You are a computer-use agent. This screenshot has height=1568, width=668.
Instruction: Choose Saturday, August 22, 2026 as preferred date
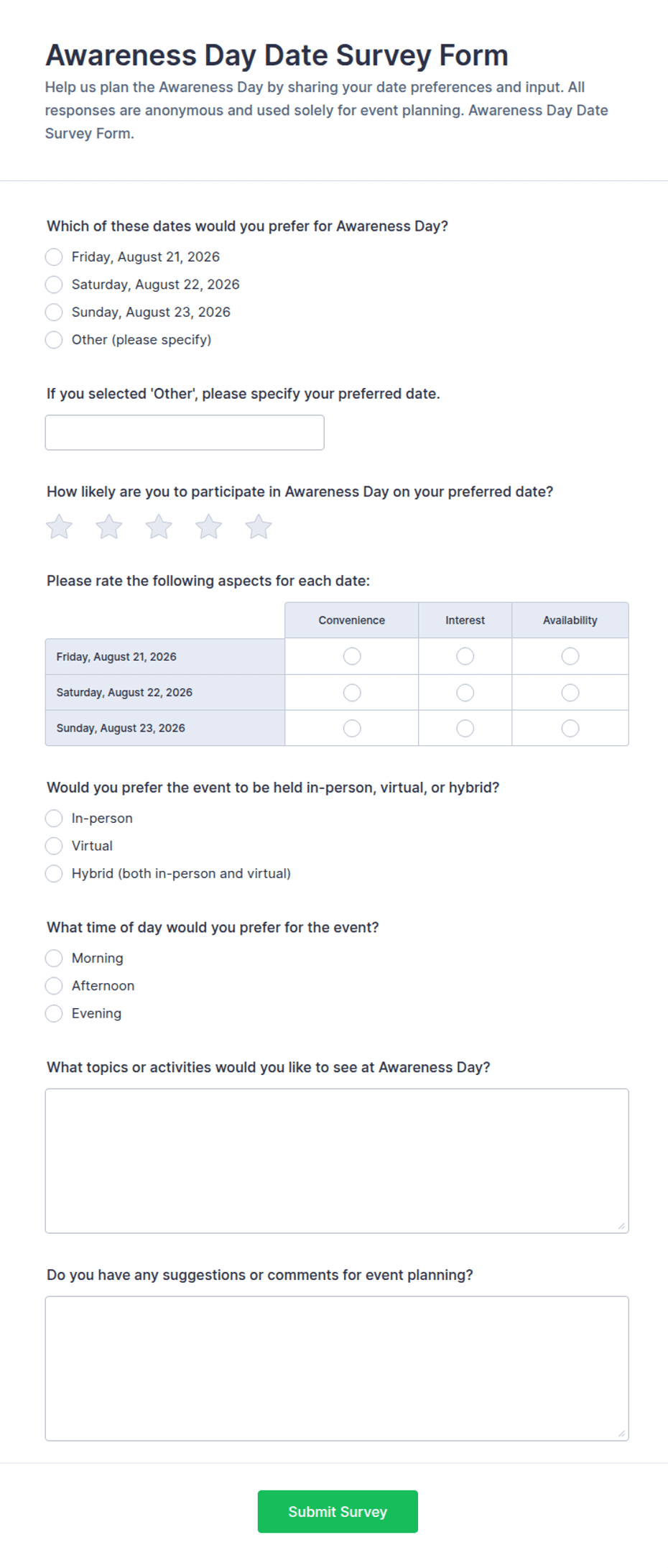[x=54, y=285]
